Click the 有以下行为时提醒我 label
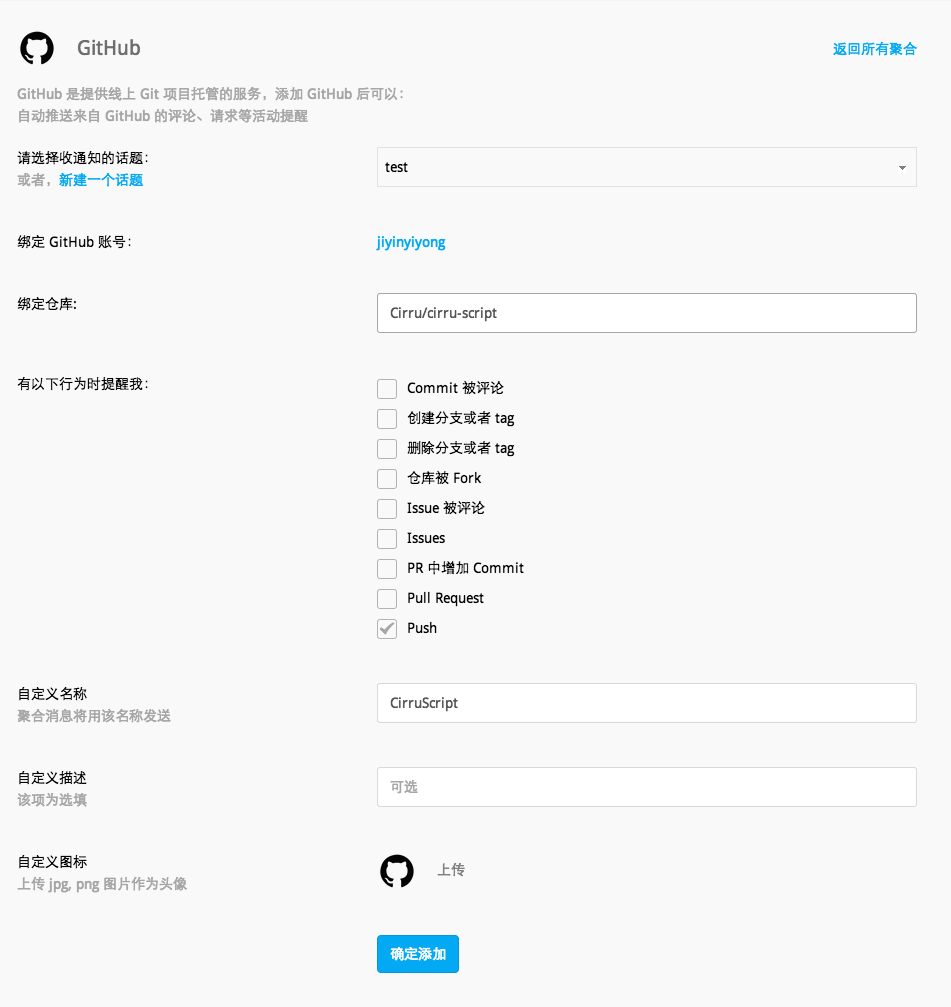951x1007 pixels. click(83, 384)
